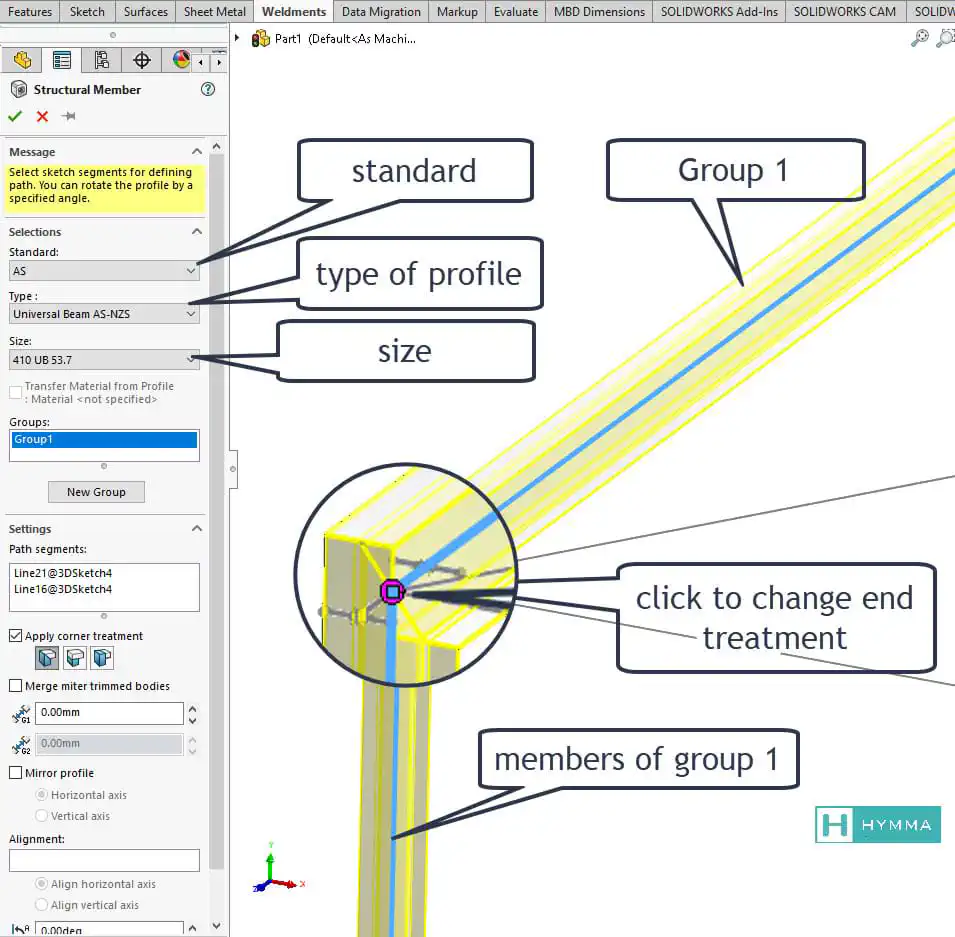Image resolution: width=955 pixels, height=937 pixels.
Task: Select Align vertical axis radio button
Action: point(41,904)
